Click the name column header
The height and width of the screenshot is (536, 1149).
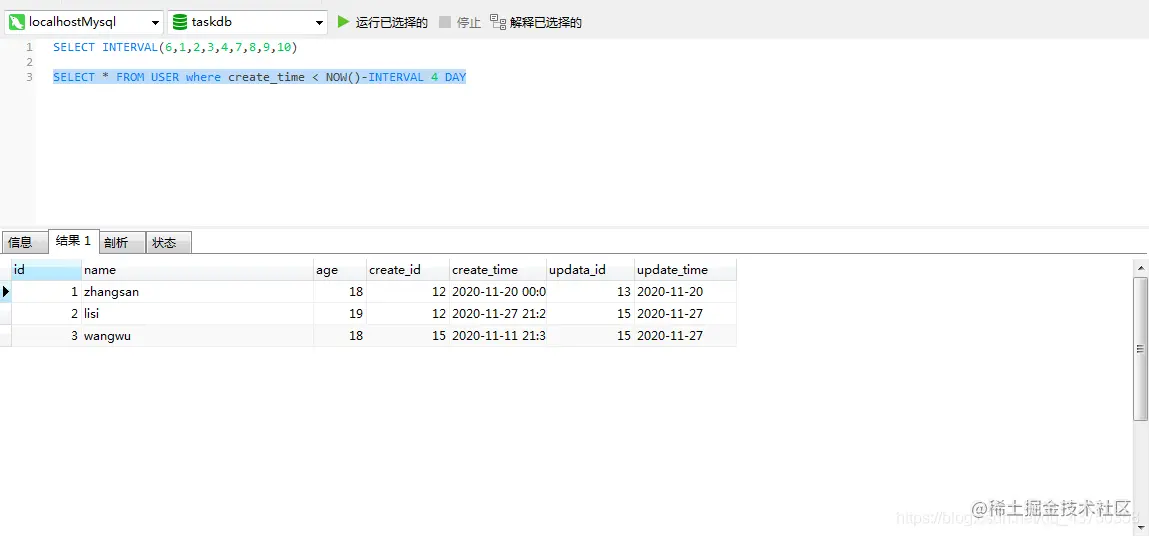197,270
